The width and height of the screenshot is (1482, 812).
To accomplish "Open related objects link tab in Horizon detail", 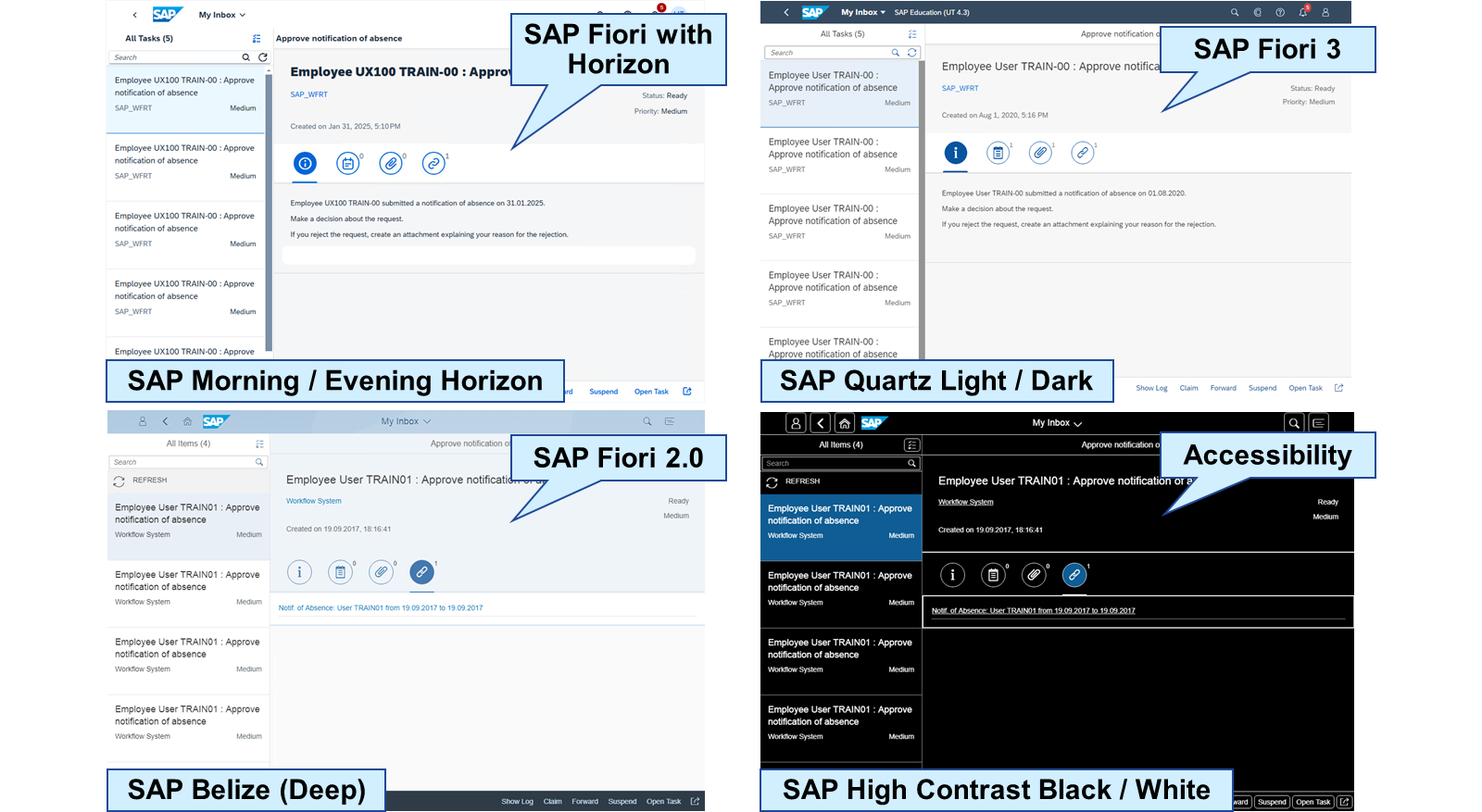I will pos(433,163).
